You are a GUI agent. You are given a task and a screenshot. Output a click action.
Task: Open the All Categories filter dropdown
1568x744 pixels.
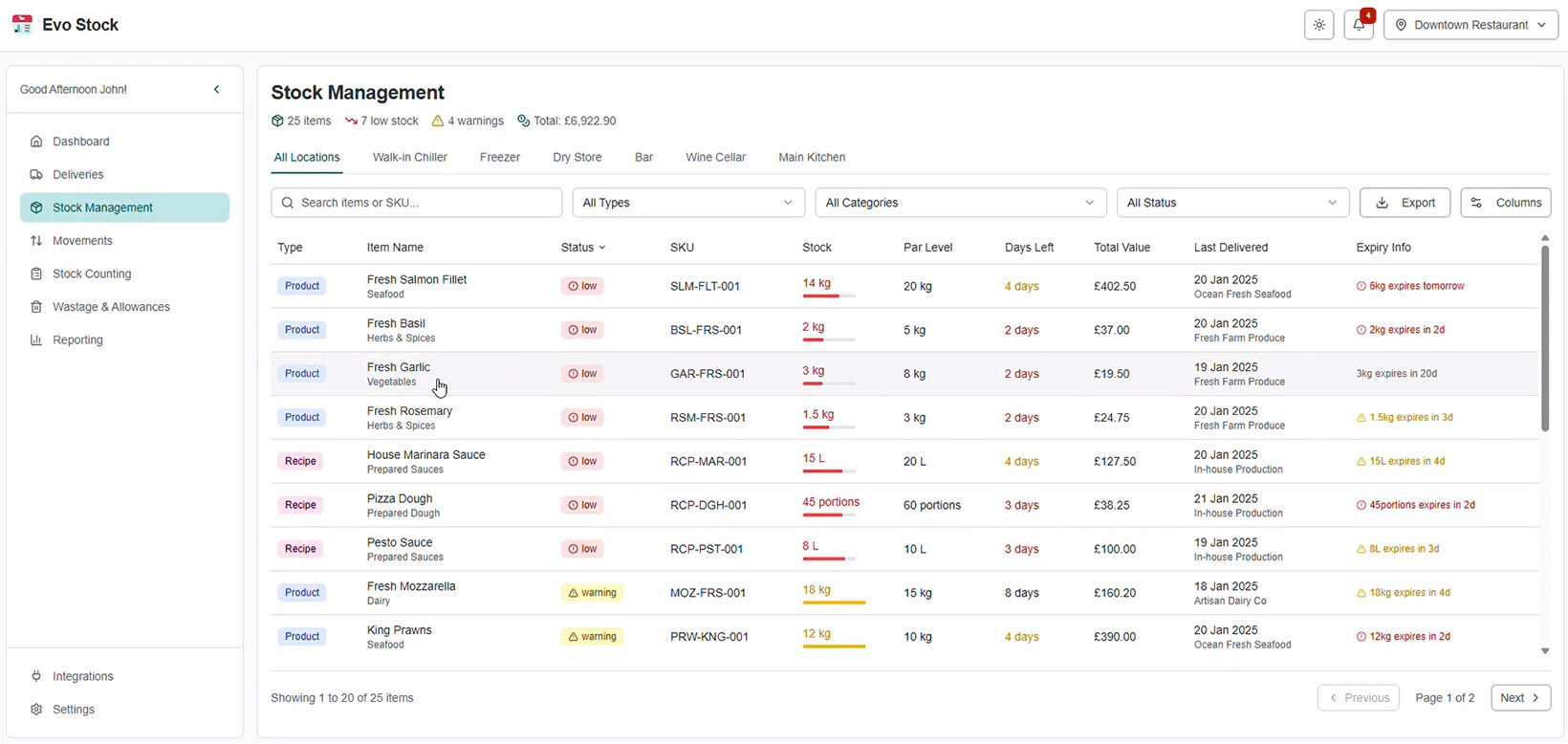coord(959,203)
